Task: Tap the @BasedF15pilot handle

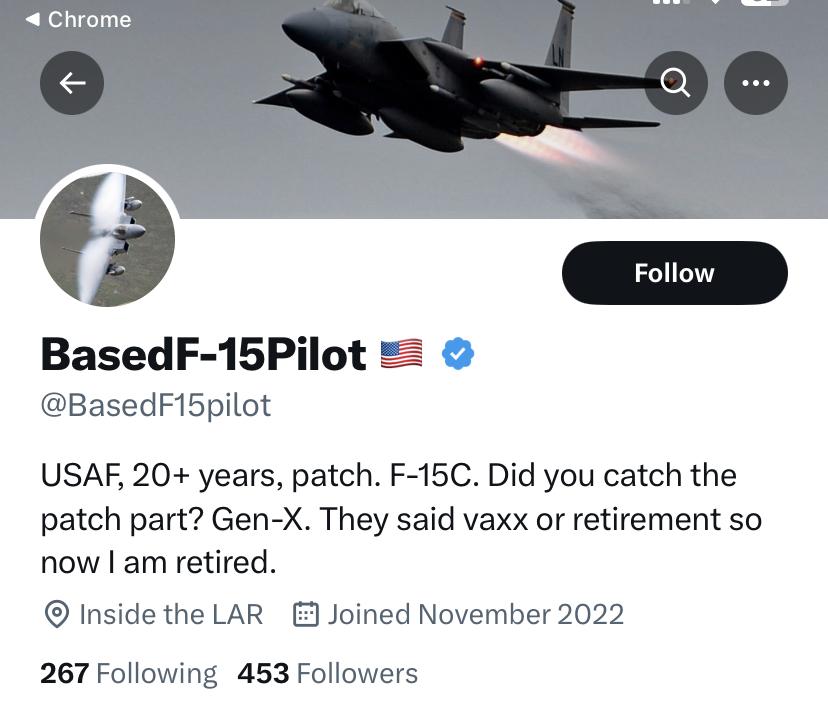Action: (156, 406)
